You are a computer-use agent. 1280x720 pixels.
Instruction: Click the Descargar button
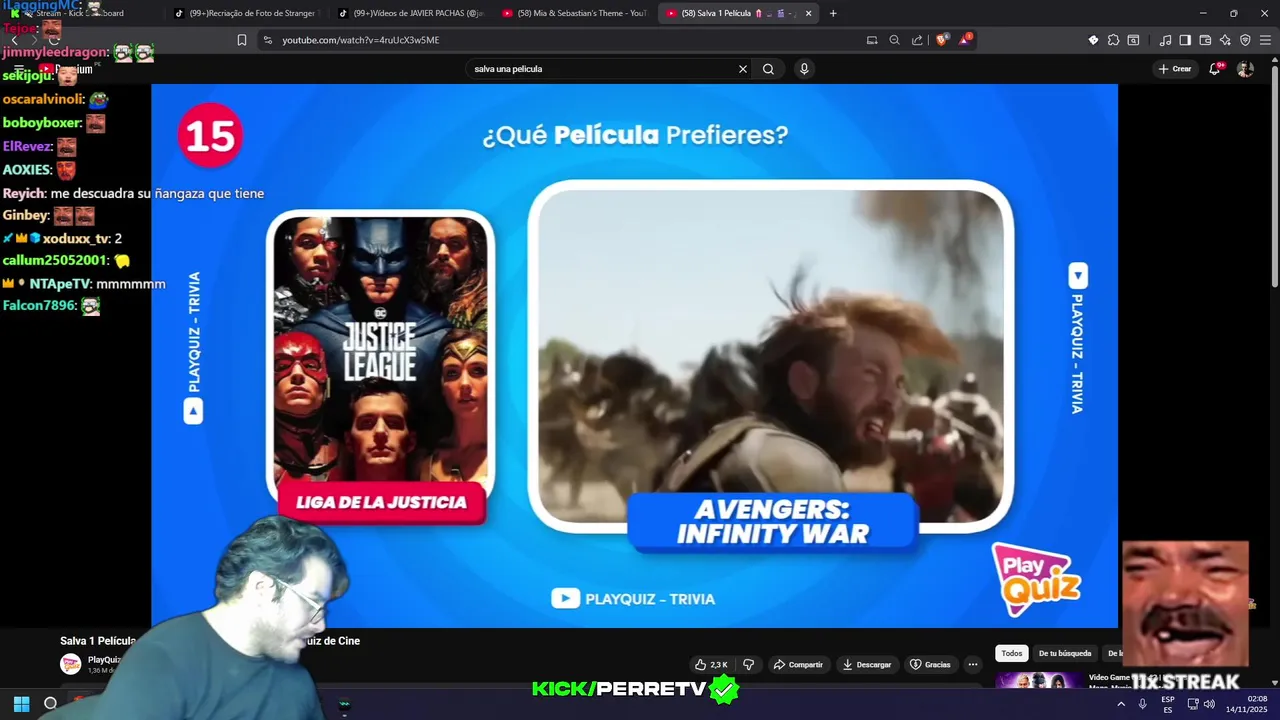click(x=866, y=664)
